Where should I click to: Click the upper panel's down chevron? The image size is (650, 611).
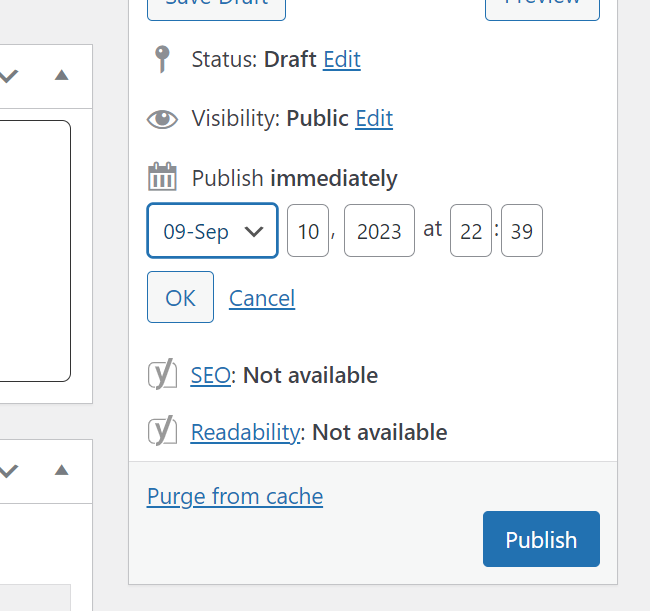(9, 76)
